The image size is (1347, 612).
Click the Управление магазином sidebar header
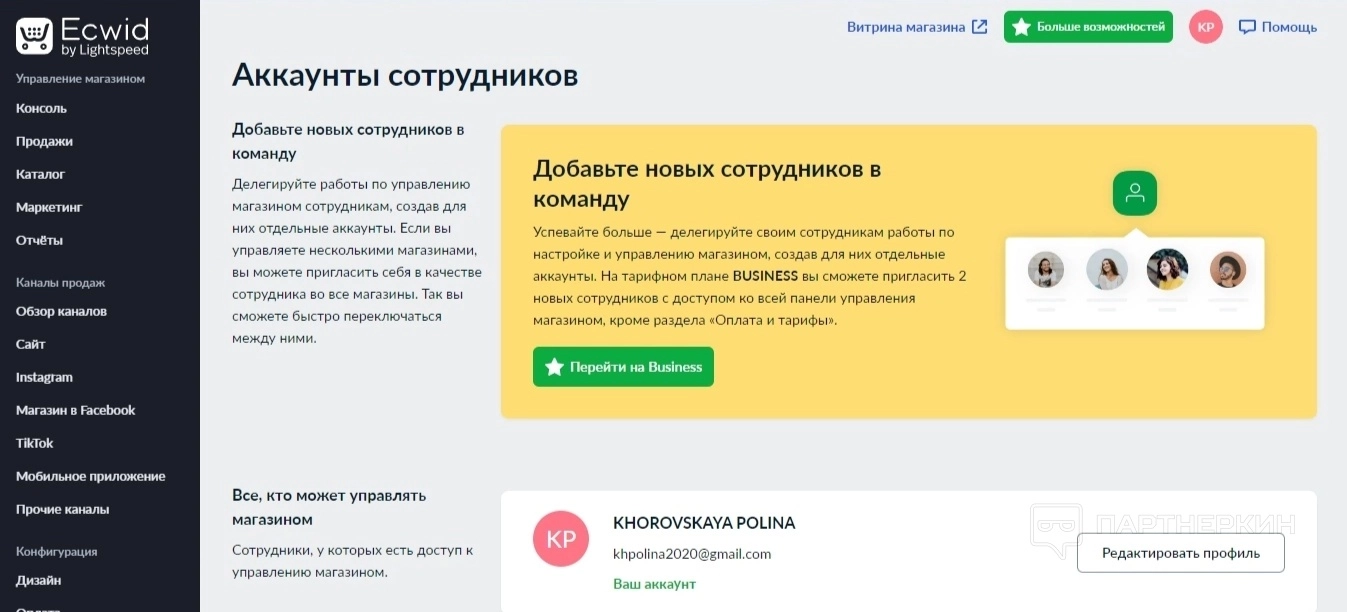(80, 78)
